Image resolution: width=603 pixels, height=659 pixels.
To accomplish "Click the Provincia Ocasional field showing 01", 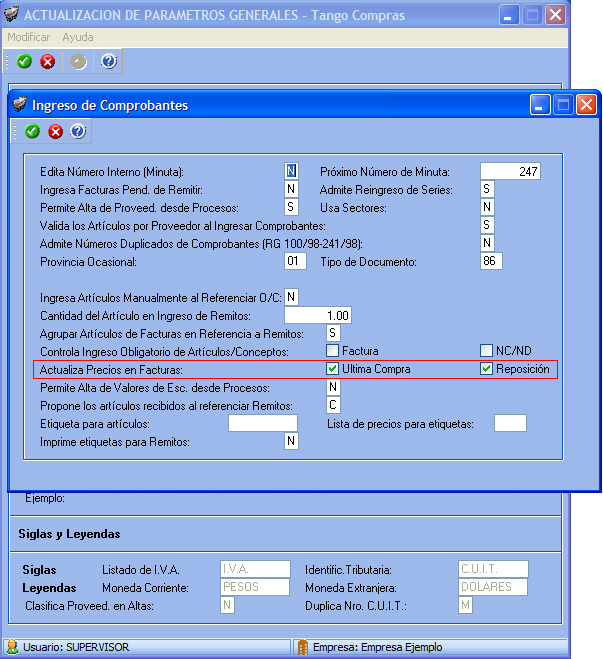I will pos(295,261).
